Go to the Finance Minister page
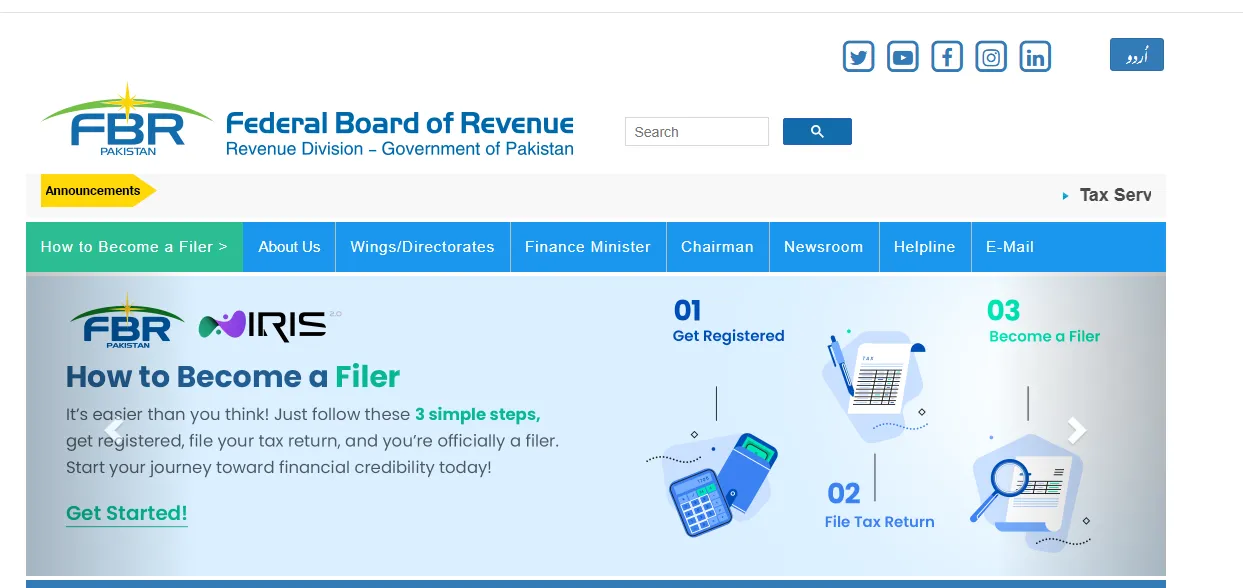This screenshot has height=588, width=1243. pos(588,247)
